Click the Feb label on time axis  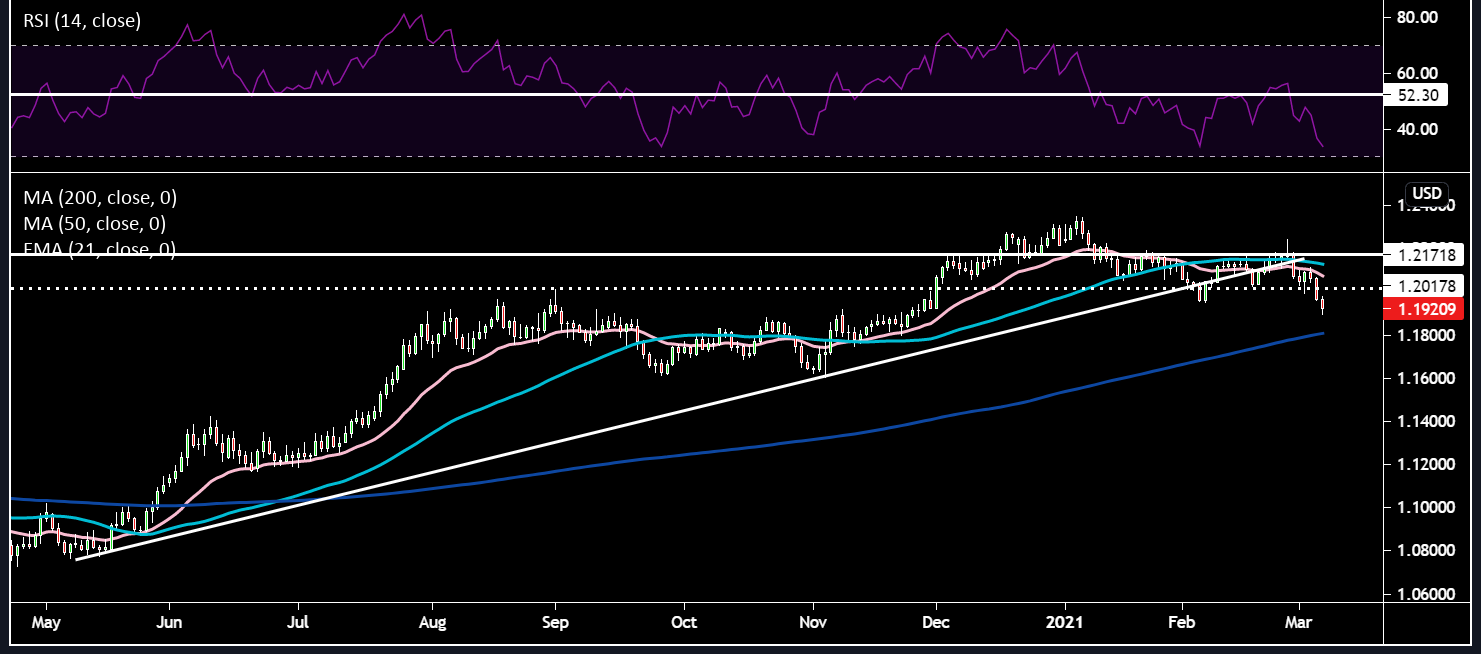[1182, 621]
